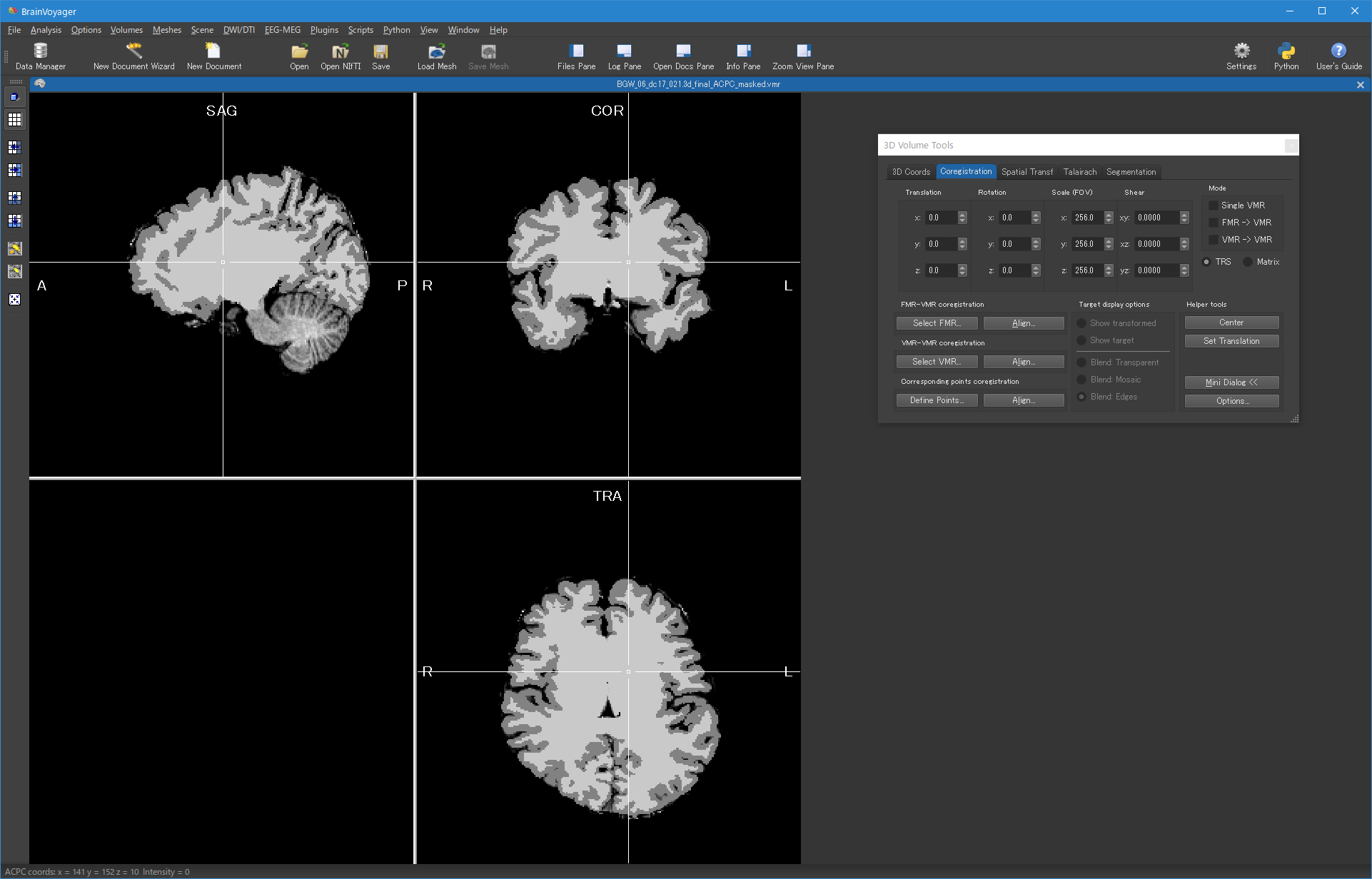Click the converging-arrows center view icon
1372x879 pixels.
pyautogui.click(x=14, y=299)
